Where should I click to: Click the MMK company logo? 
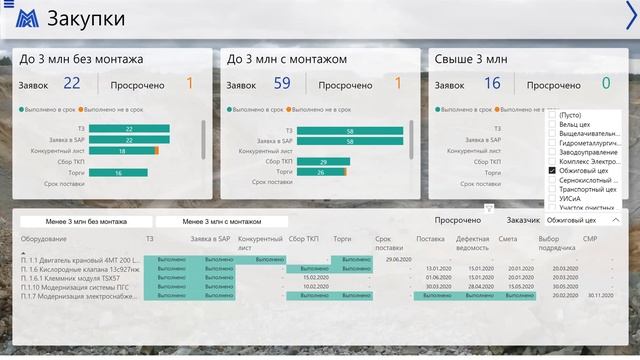[27, 19]
